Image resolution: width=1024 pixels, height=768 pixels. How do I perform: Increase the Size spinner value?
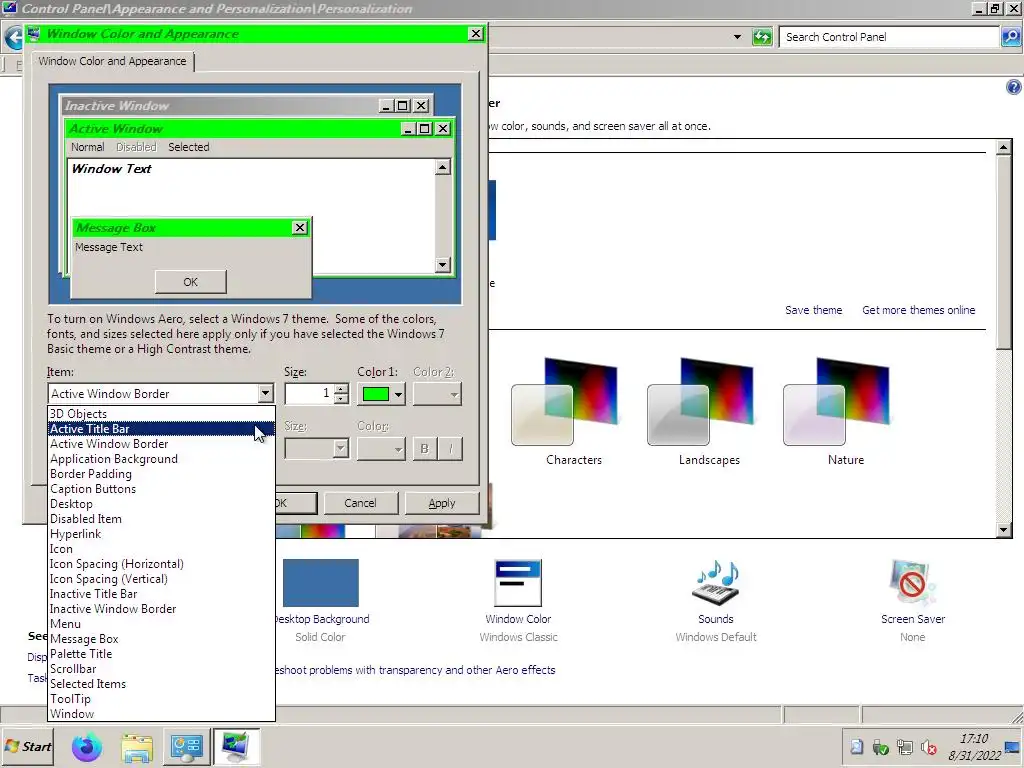pyautogui.click(x=342, y=389)
